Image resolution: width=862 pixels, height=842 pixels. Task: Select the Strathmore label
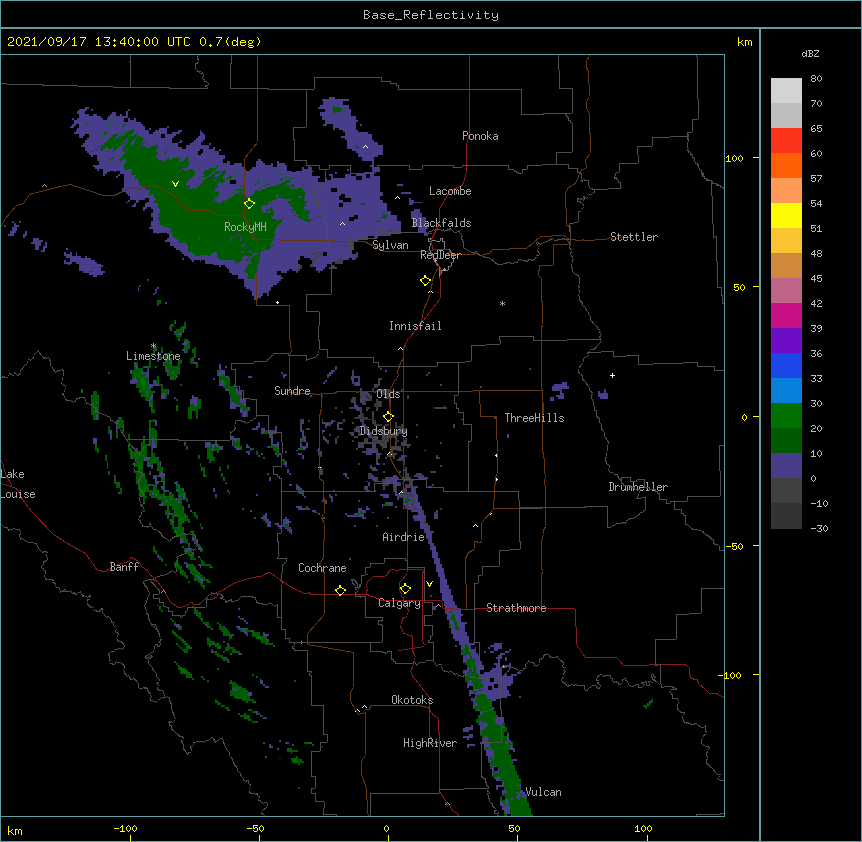click(x=516, y=608)
